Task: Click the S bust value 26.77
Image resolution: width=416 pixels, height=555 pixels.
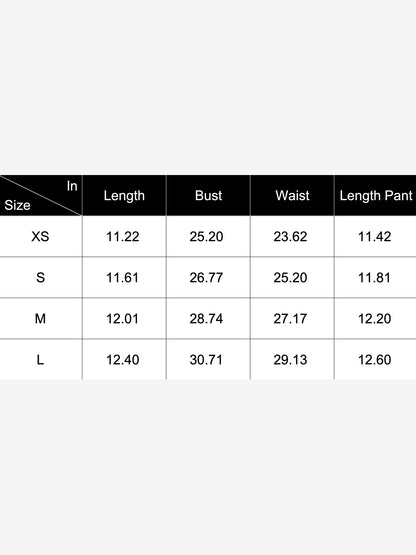Action: (206, 278)
